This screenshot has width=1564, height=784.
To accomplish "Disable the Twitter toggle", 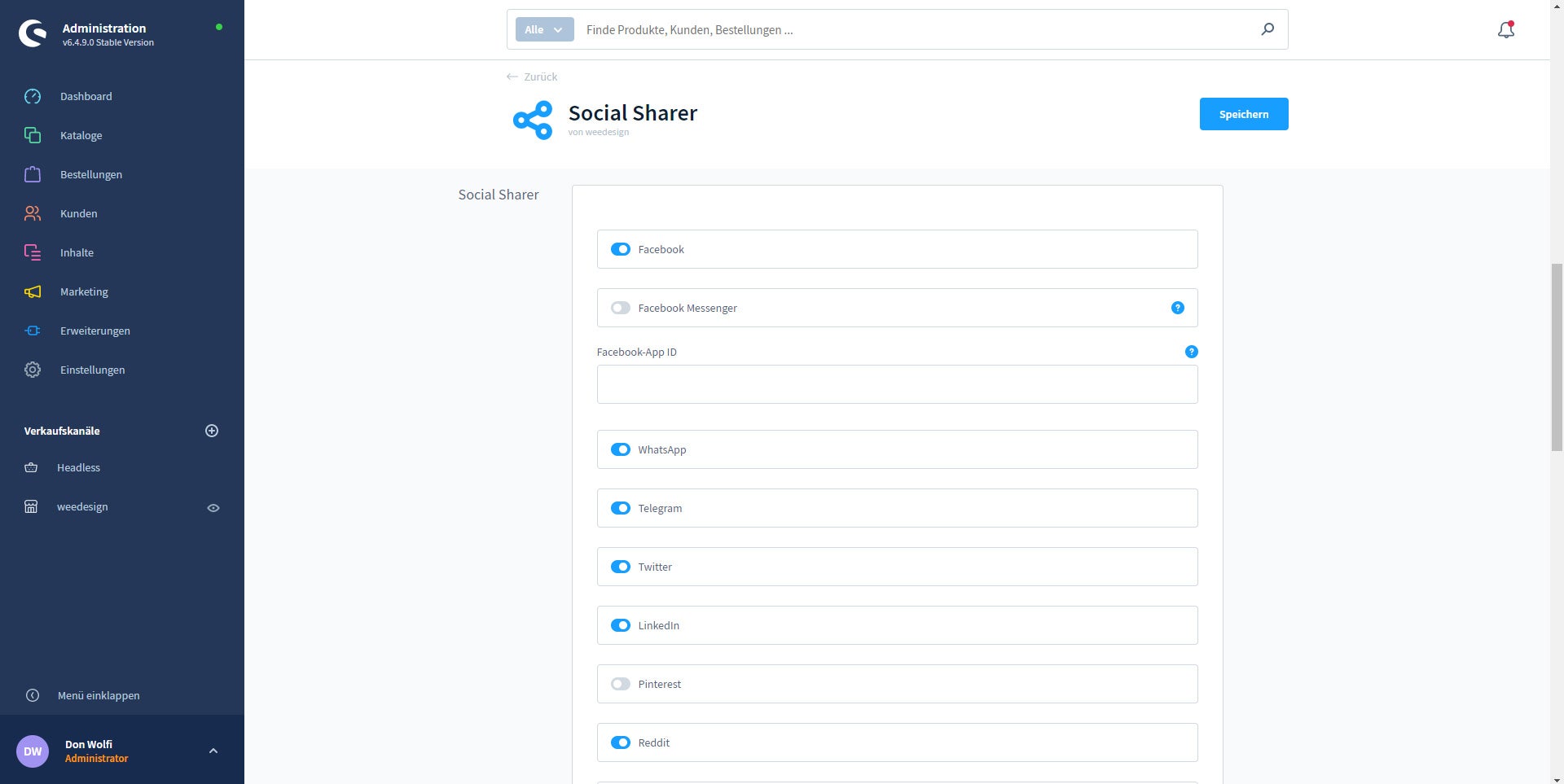I will point(621,567).
